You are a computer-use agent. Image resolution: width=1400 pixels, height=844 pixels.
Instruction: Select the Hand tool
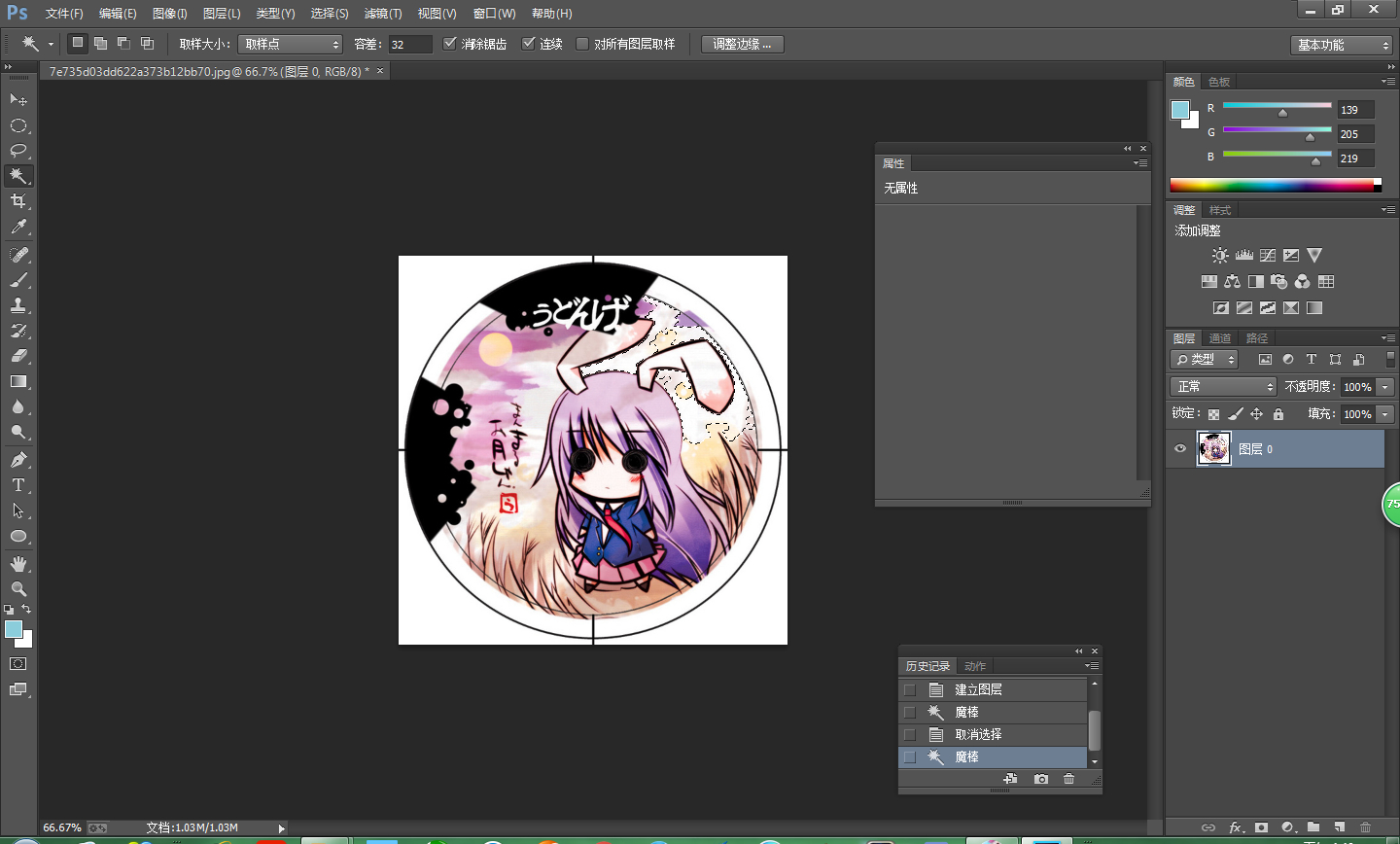[18, 564]
